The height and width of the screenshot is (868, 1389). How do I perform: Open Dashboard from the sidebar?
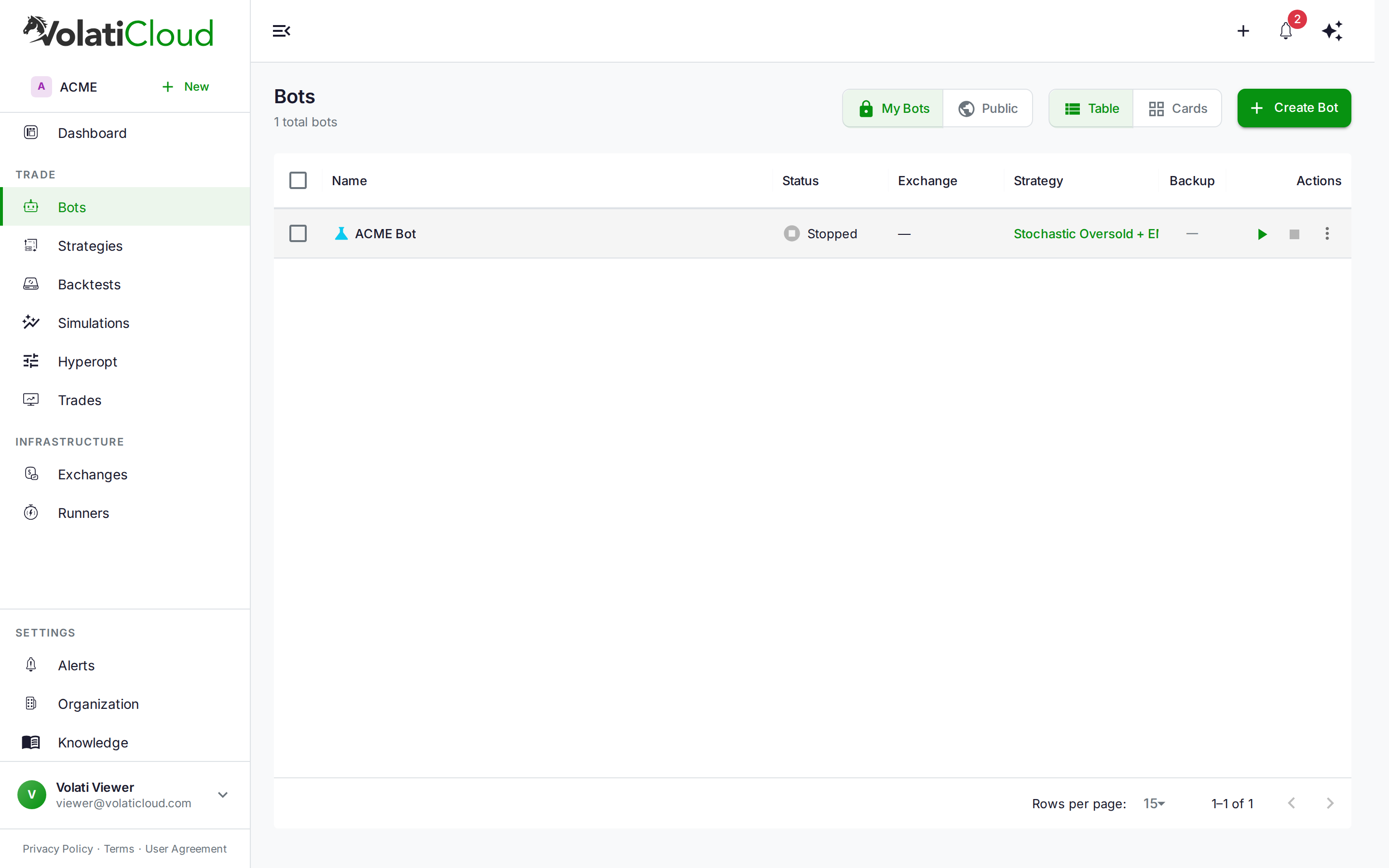pyautogui.click(x=125, y=133)
